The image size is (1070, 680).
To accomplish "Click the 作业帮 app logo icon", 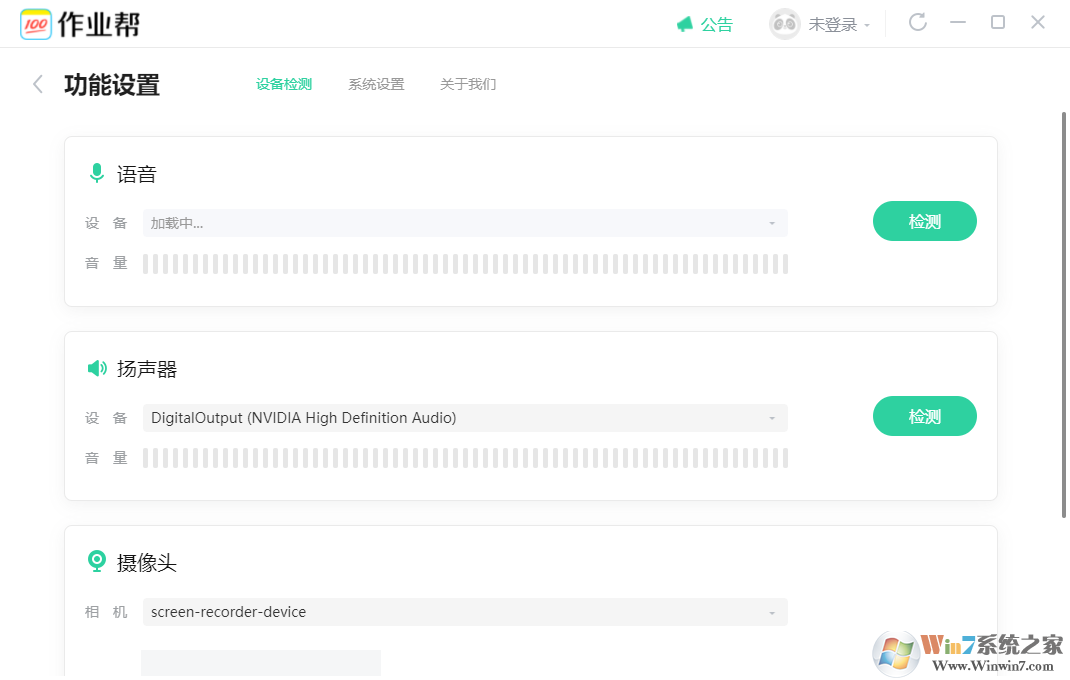I will pyautogui.click(x=35, y=25).
